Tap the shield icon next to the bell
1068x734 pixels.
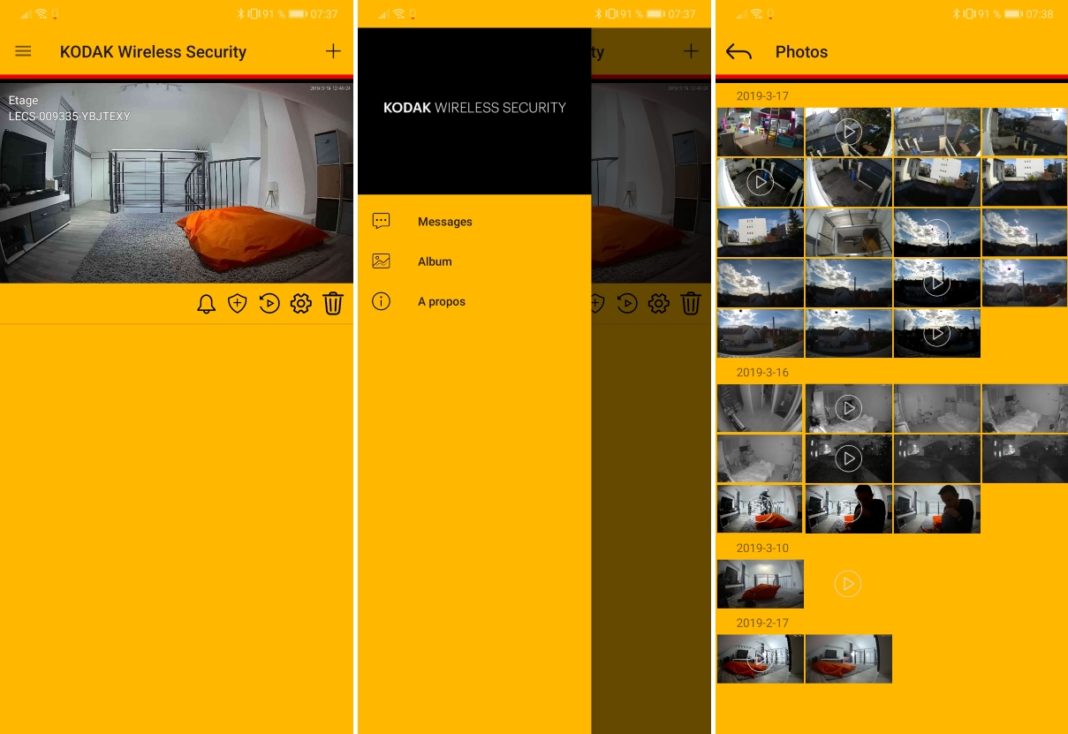[x=237, y=304]
